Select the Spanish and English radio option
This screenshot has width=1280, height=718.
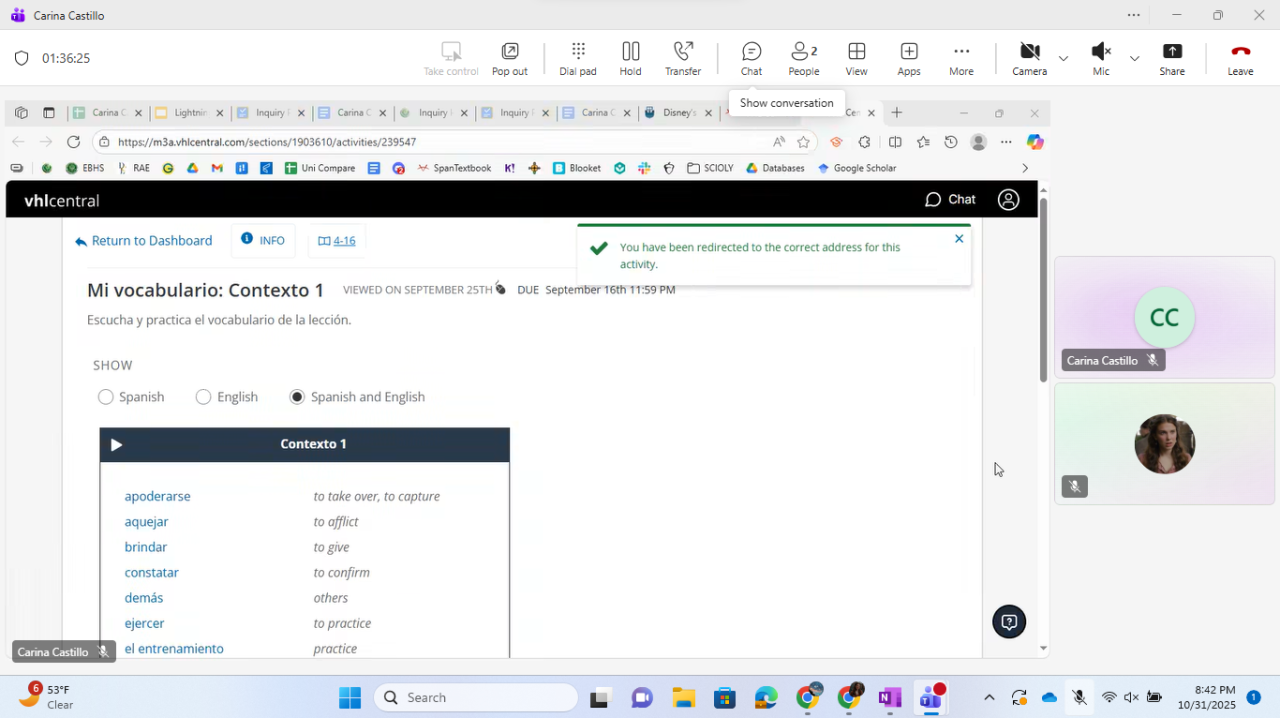297,397
